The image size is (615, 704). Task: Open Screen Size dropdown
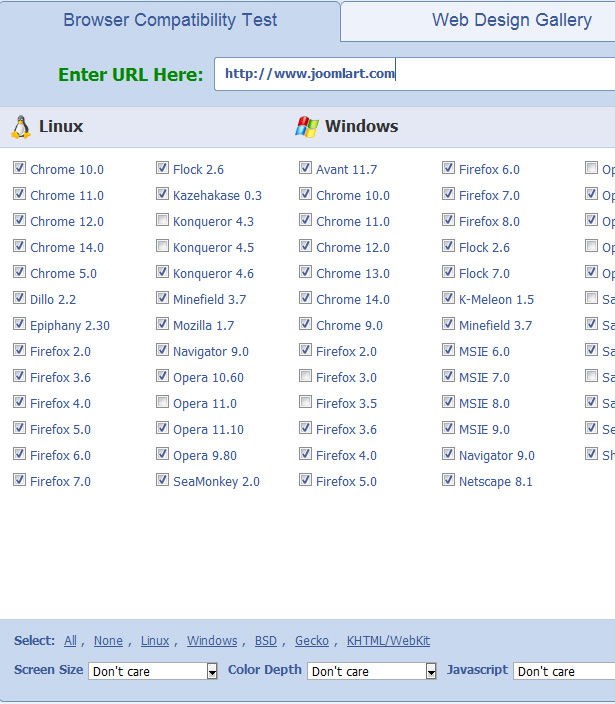coord(153,671)
